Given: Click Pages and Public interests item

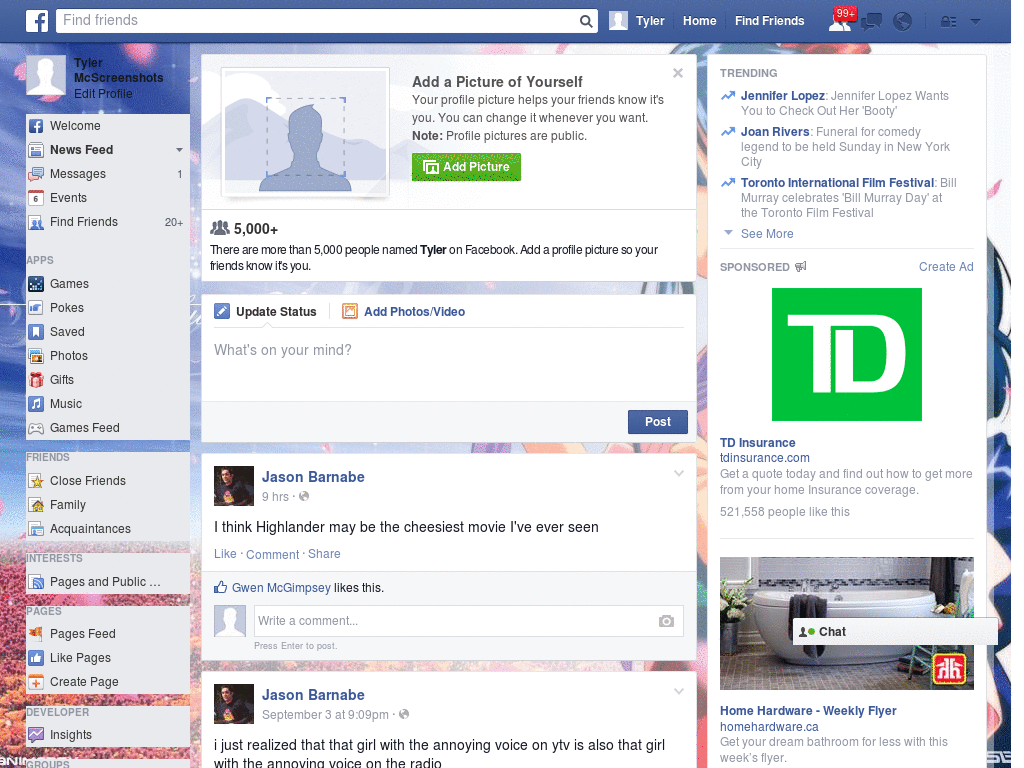Looking at the screenshot, I should tap(108, 582).
